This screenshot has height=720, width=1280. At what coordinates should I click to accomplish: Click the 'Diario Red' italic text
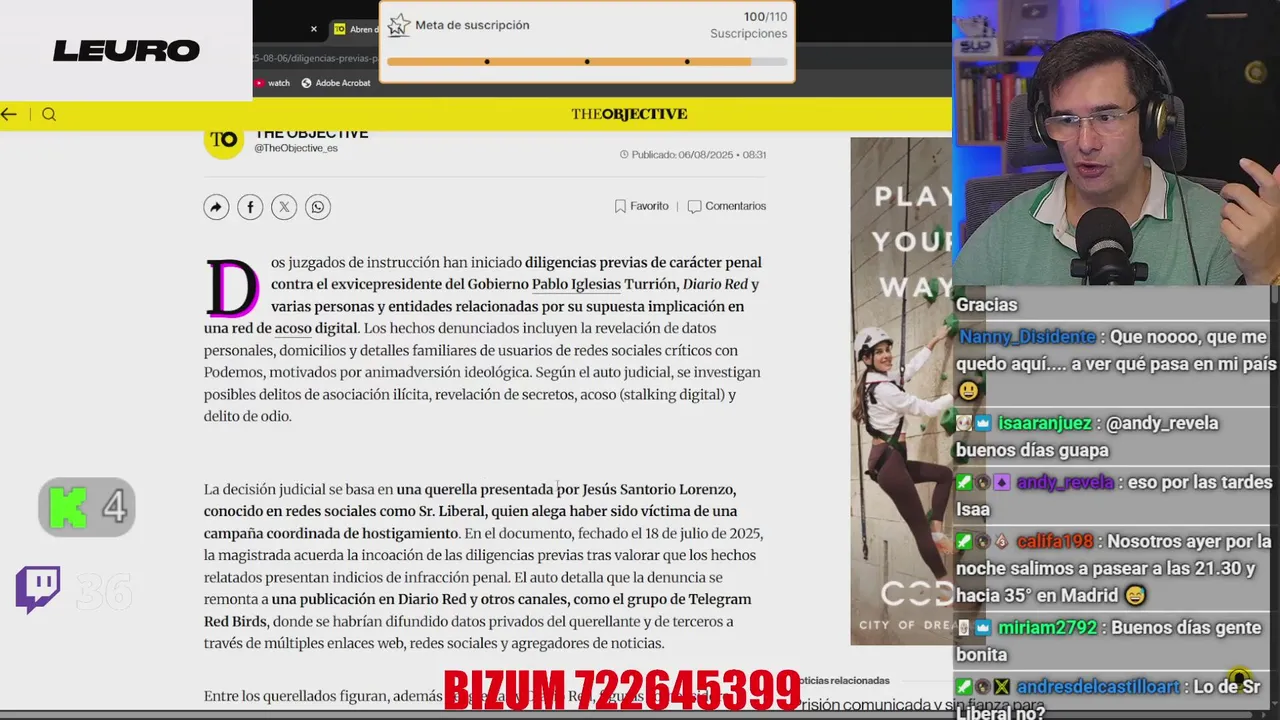(x=715, y=284)
